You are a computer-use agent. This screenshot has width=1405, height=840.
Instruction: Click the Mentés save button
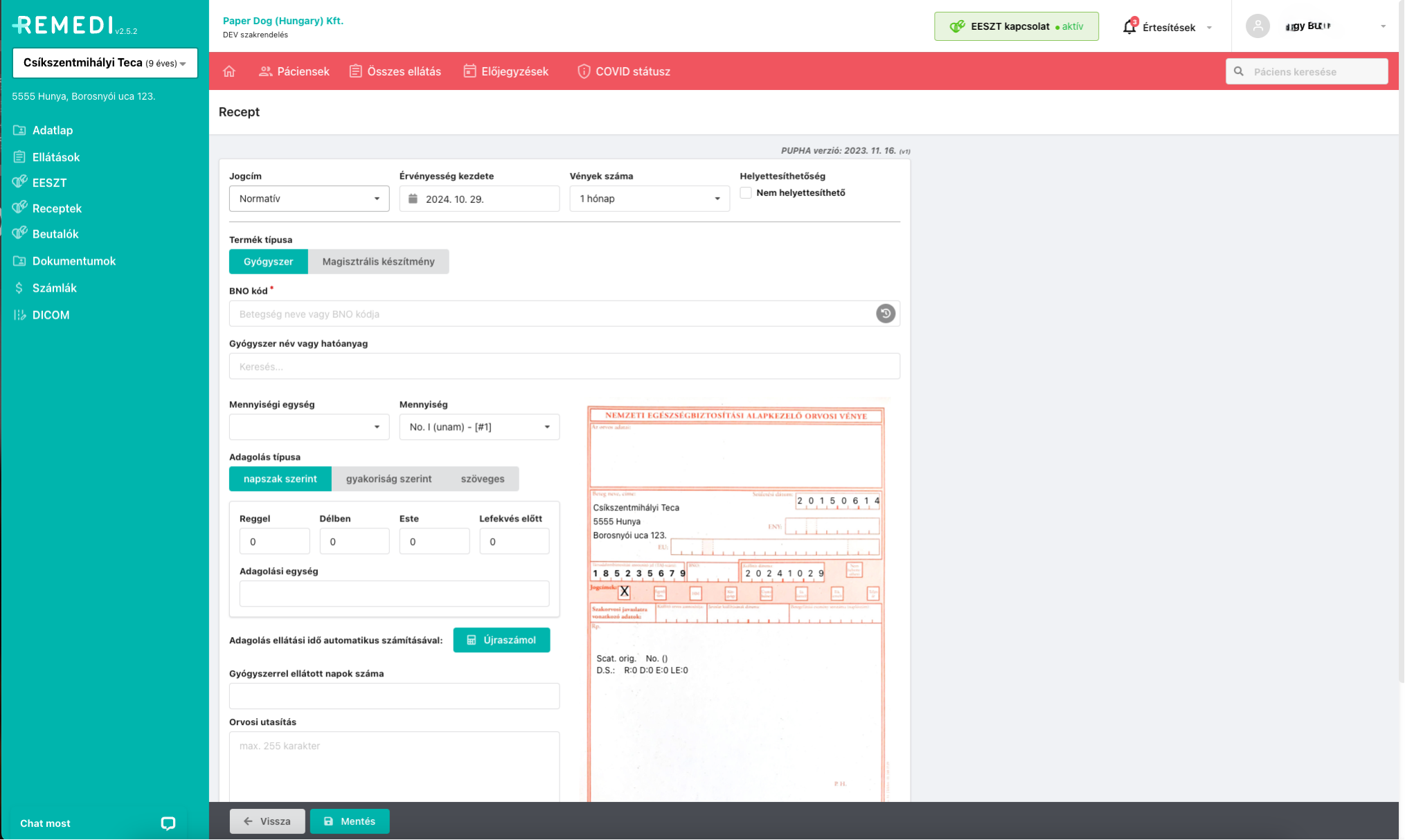point(350,821)
